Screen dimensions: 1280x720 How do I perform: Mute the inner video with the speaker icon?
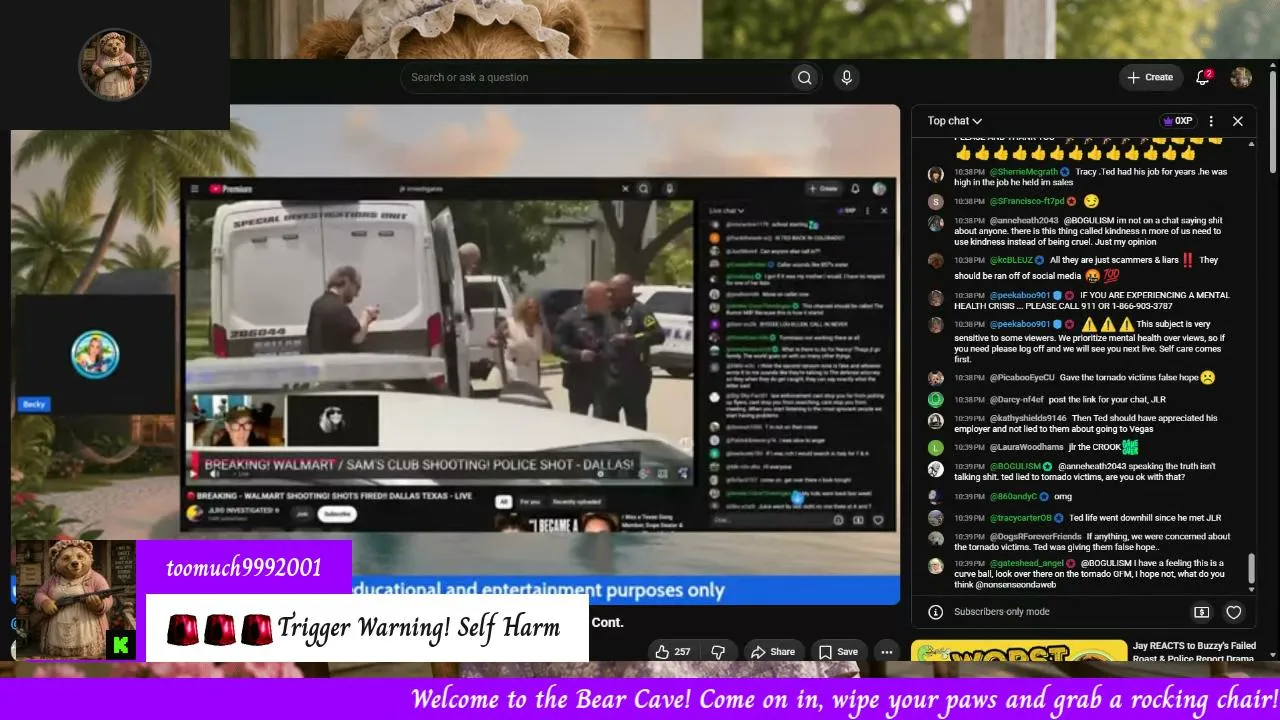point(214,474)
